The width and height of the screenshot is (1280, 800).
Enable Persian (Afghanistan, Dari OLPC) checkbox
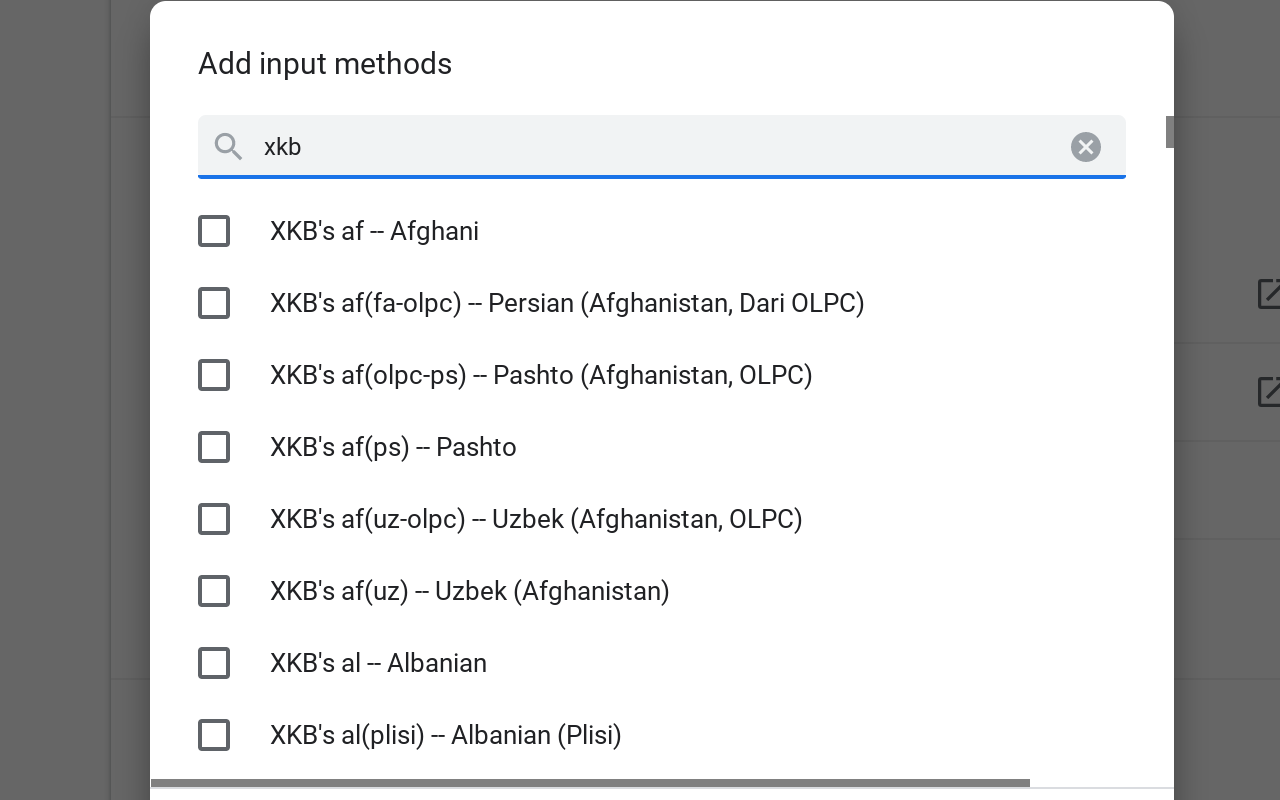[214, 303]
